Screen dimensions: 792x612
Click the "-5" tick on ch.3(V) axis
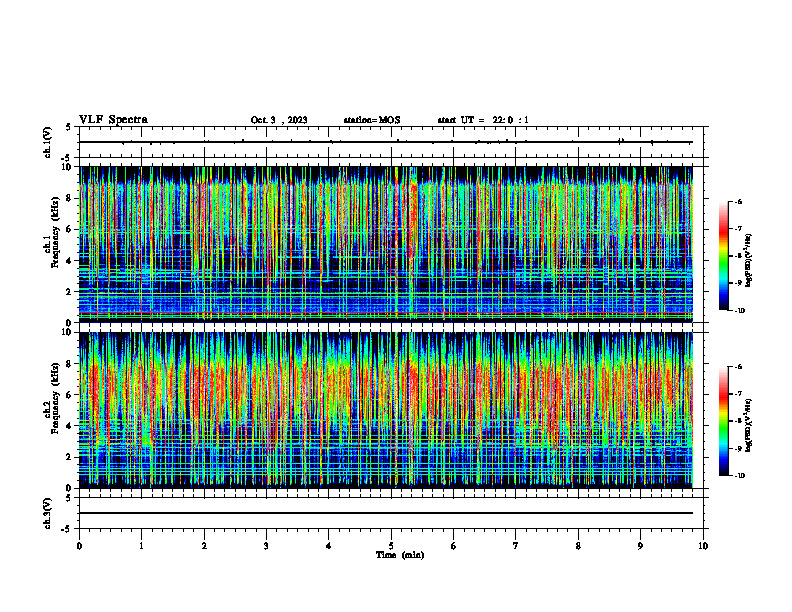(68, 529)
